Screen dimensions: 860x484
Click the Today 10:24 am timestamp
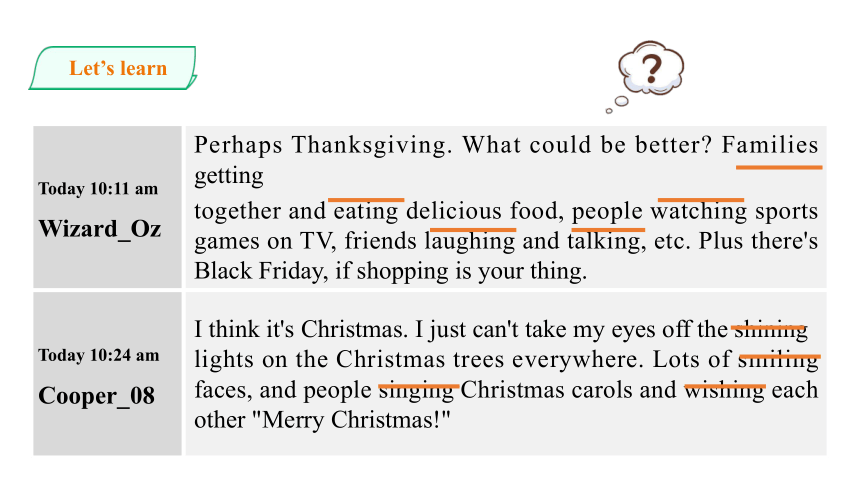[99, 355]
